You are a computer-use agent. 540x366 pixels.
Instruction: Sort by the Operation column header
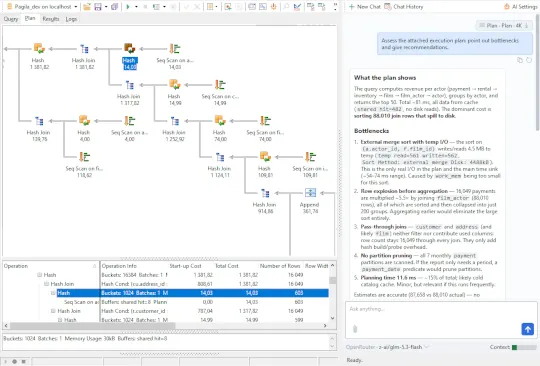pos(50,266)
